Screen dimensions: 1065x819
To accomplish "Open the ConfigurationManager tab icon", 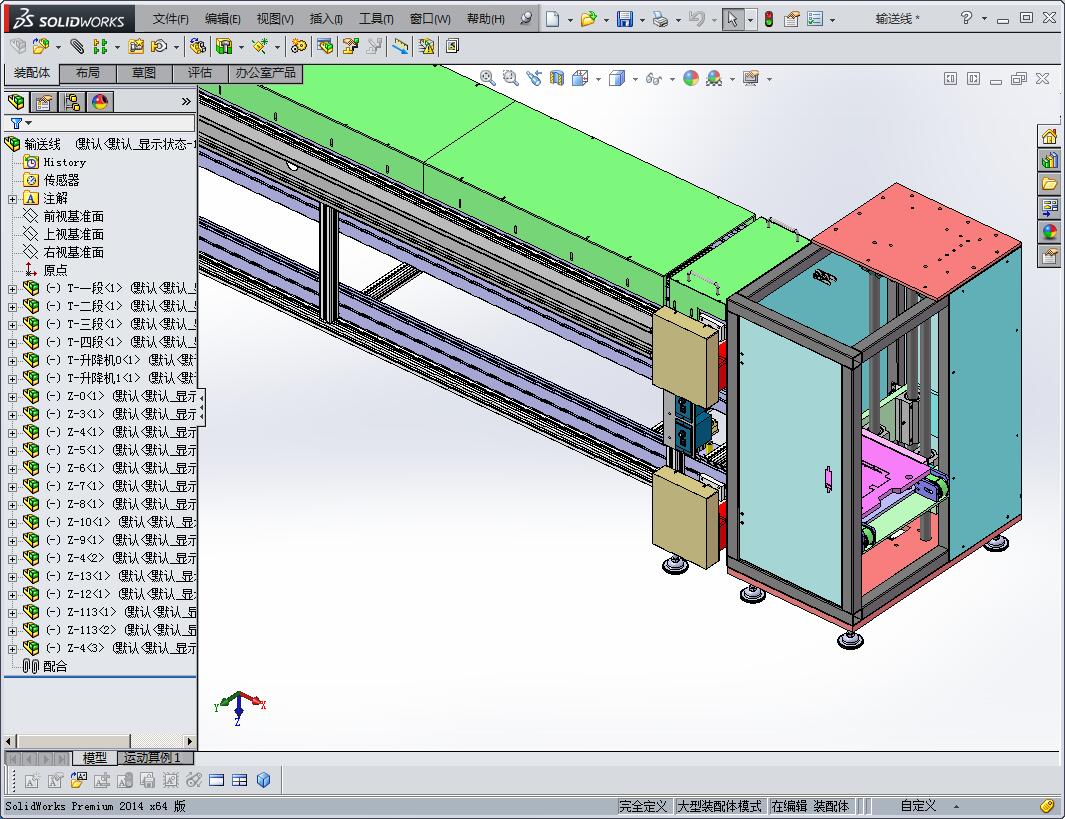I will coord(71,102).
